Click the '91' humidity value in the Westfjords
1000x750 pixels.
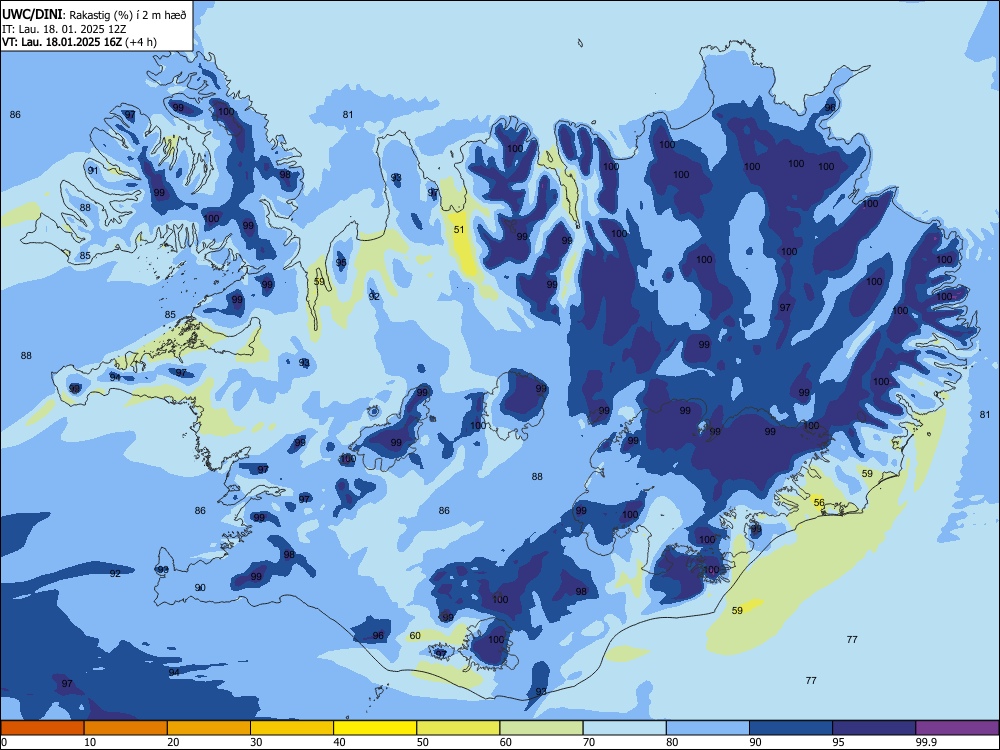tap(93, 170)
